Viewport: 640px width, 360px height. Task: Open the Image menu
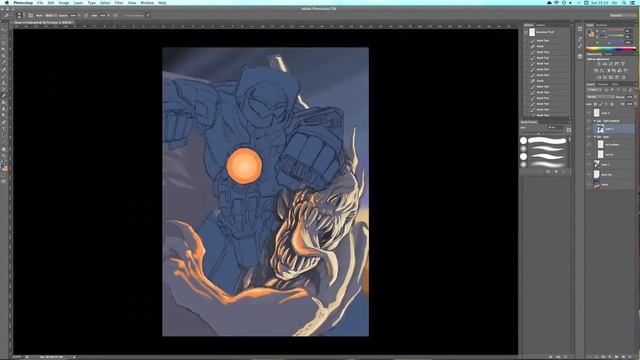pyautogui.click(x=64, y=2)
